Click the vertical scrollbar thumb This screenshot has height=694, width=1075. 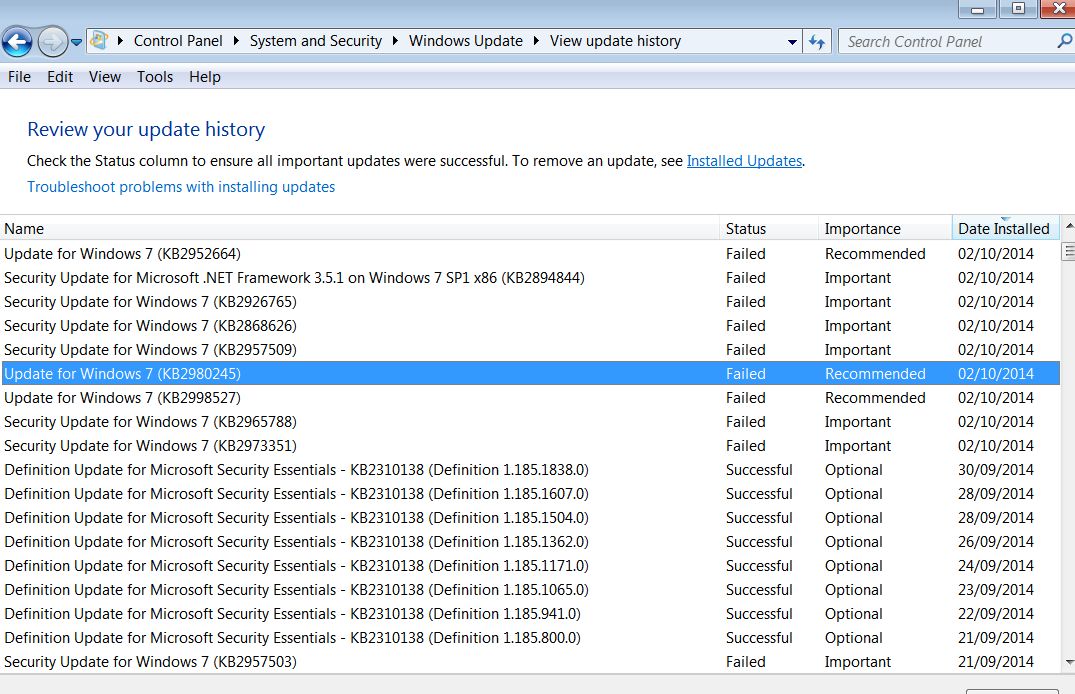point(1068,252)
